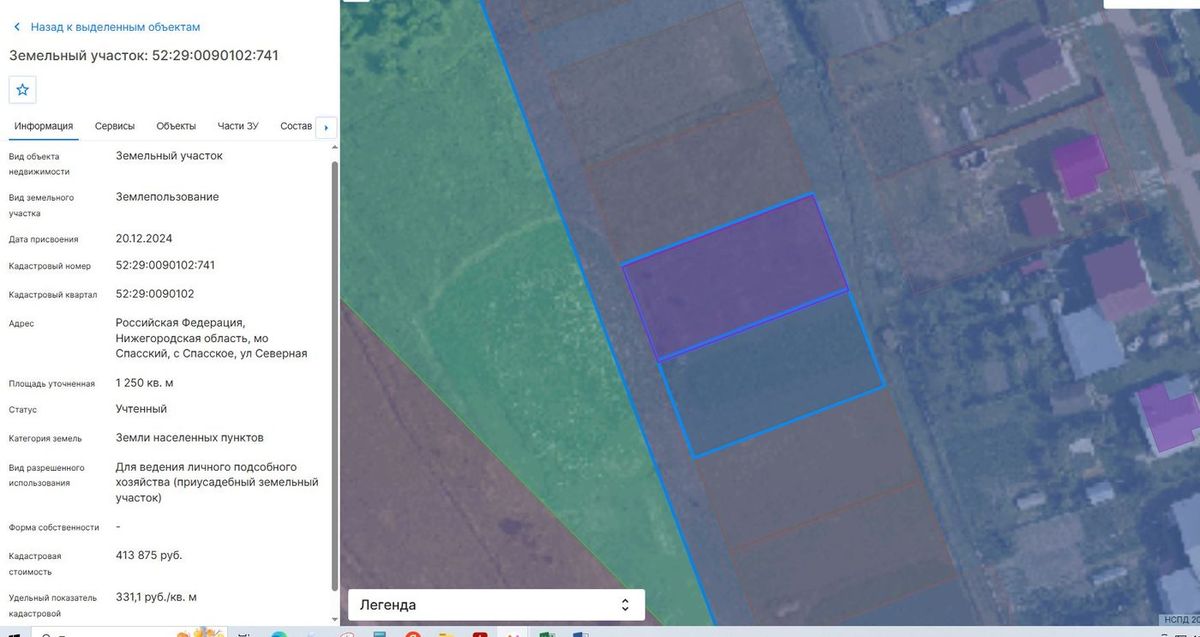The width and height of the screenshot is (1200, 637).
Task: Click the Дата присвоения label
Action: point(43,239)
